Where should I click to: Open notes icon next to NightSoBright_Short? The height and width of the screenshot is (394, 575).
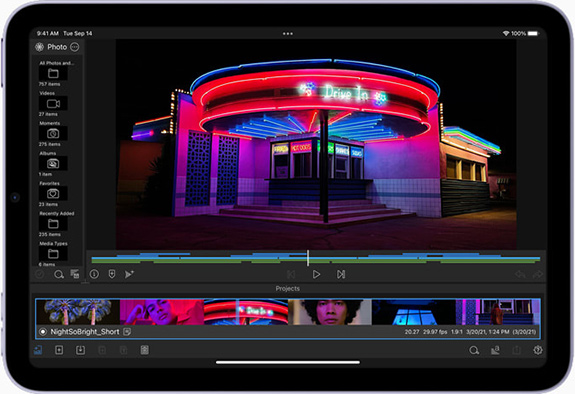point(127,332)
